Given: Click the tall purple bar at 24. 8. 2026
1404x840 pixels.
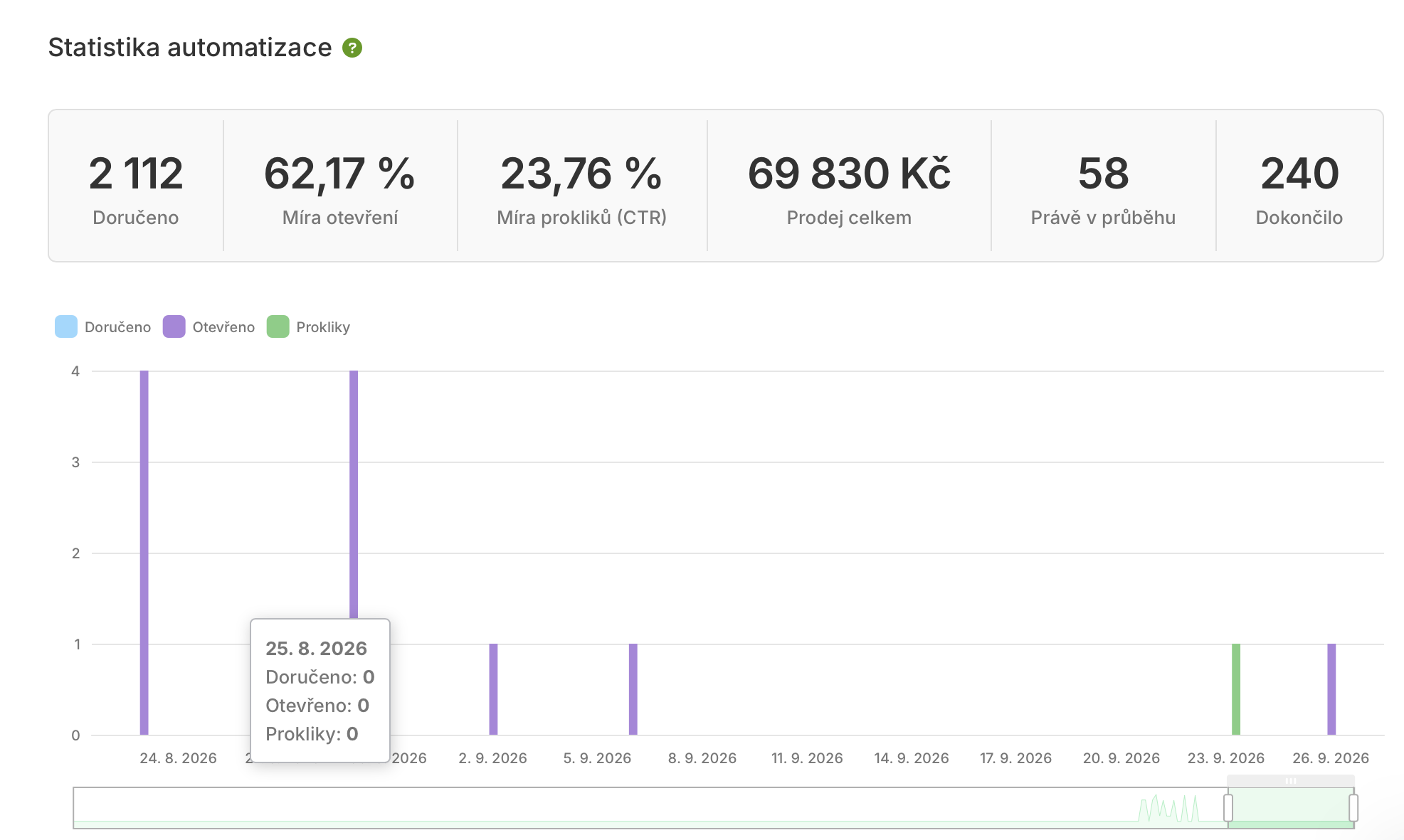Looking at the screenshot, I should 144,553.
